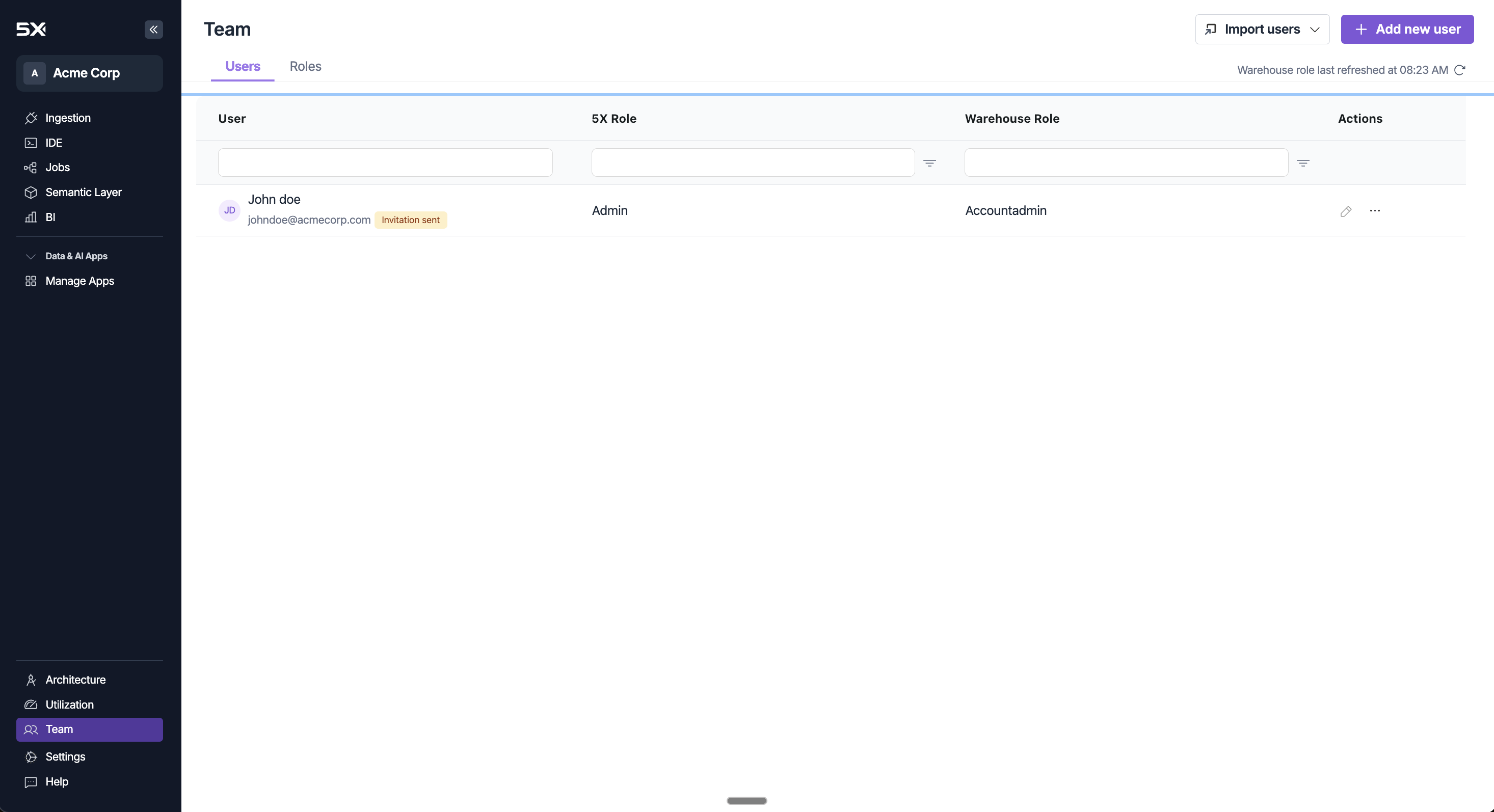Open the Acme Corp workspace switcher
Image resolution: width=1494 pixels, height=812 pixels.
click(x=89, y=73)
